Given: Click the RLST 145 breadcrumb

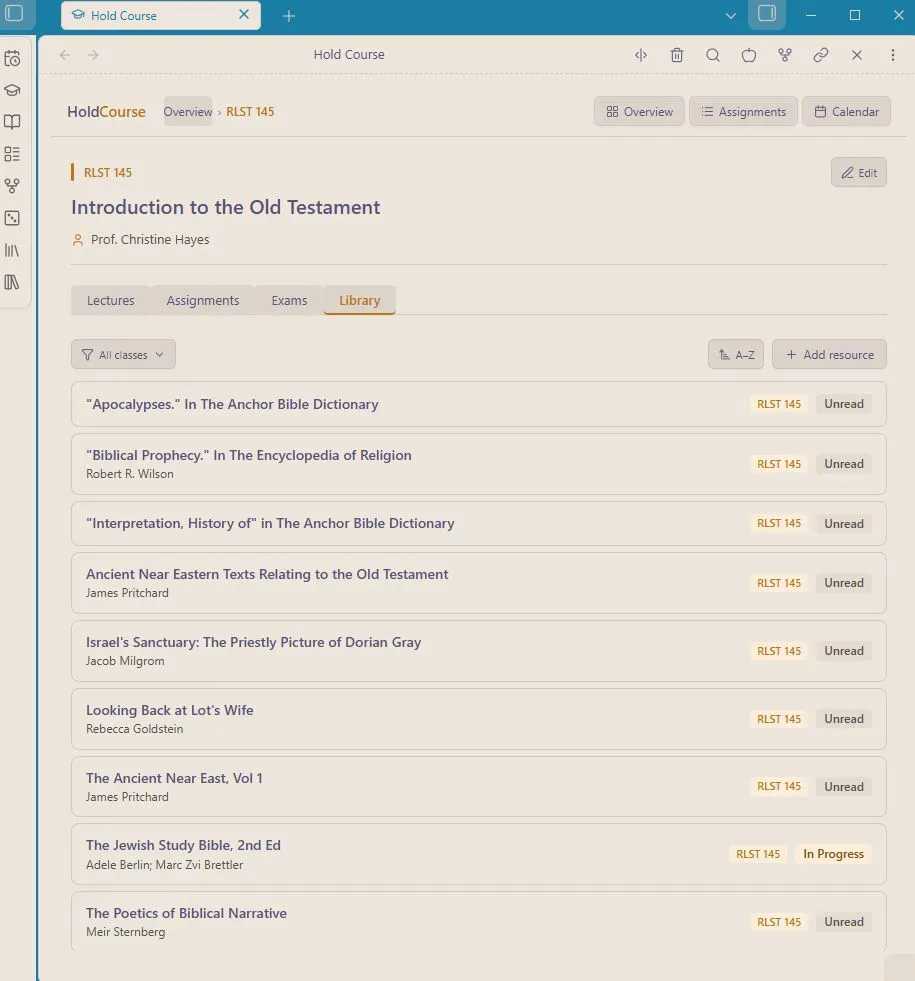Looking at the screenshot, I should 250,111.
